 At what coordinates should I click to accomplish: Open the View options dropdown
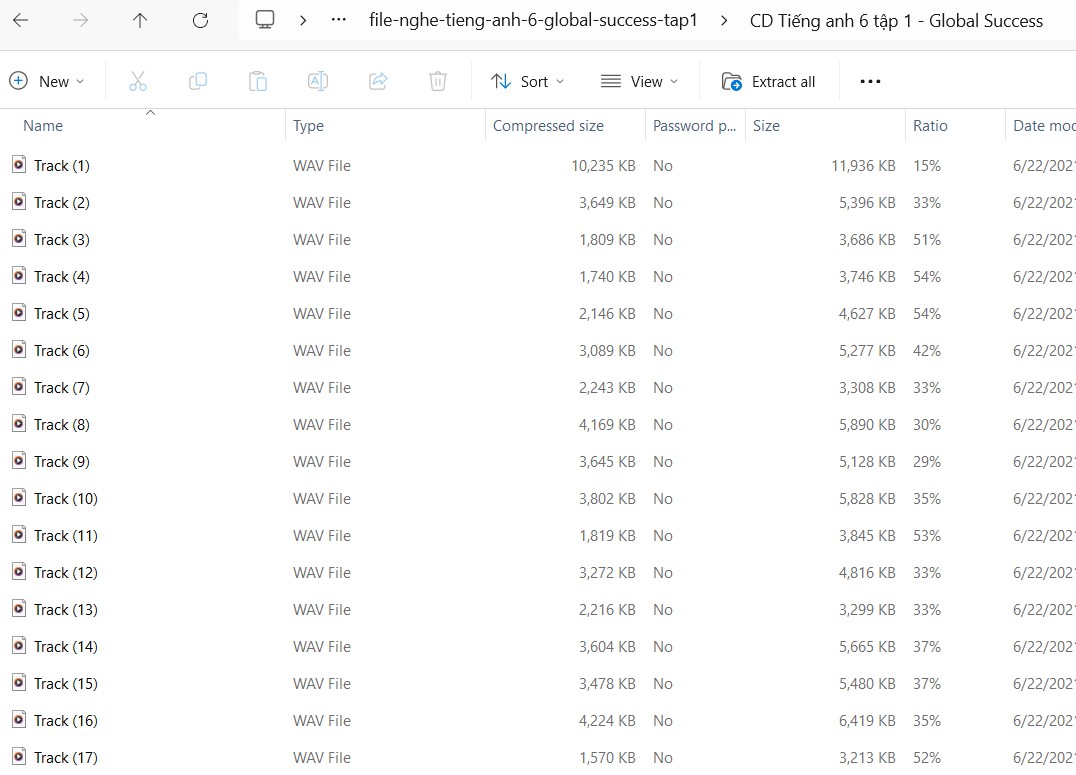(x=639, y=81)
